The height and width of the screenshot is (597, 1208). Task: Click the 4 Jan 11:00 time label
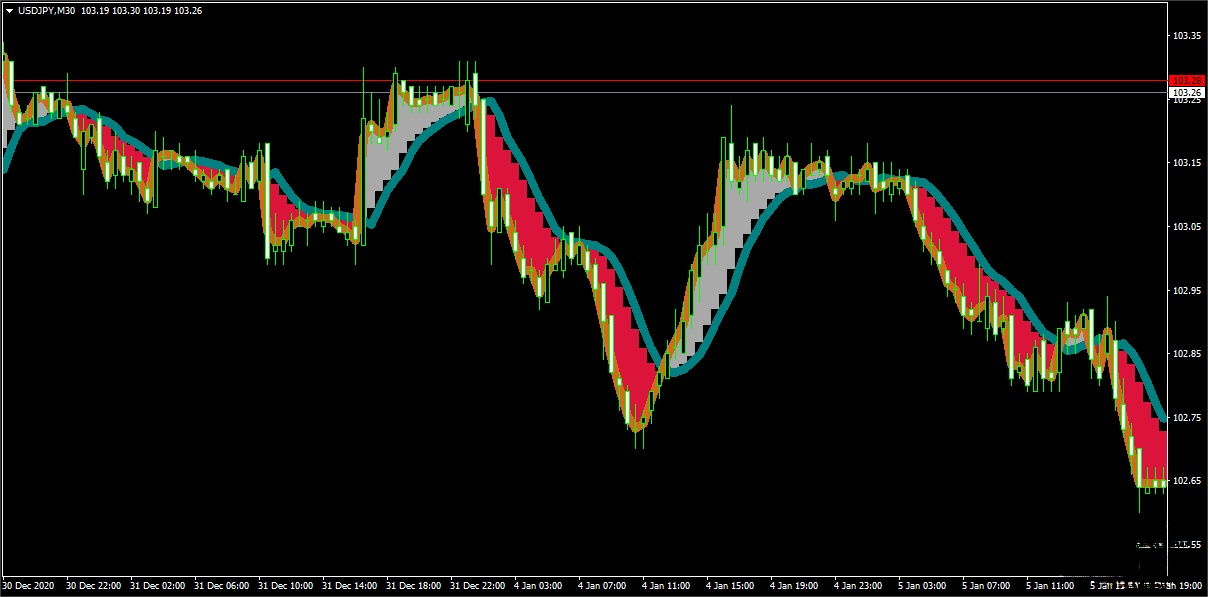pos(666,584)
